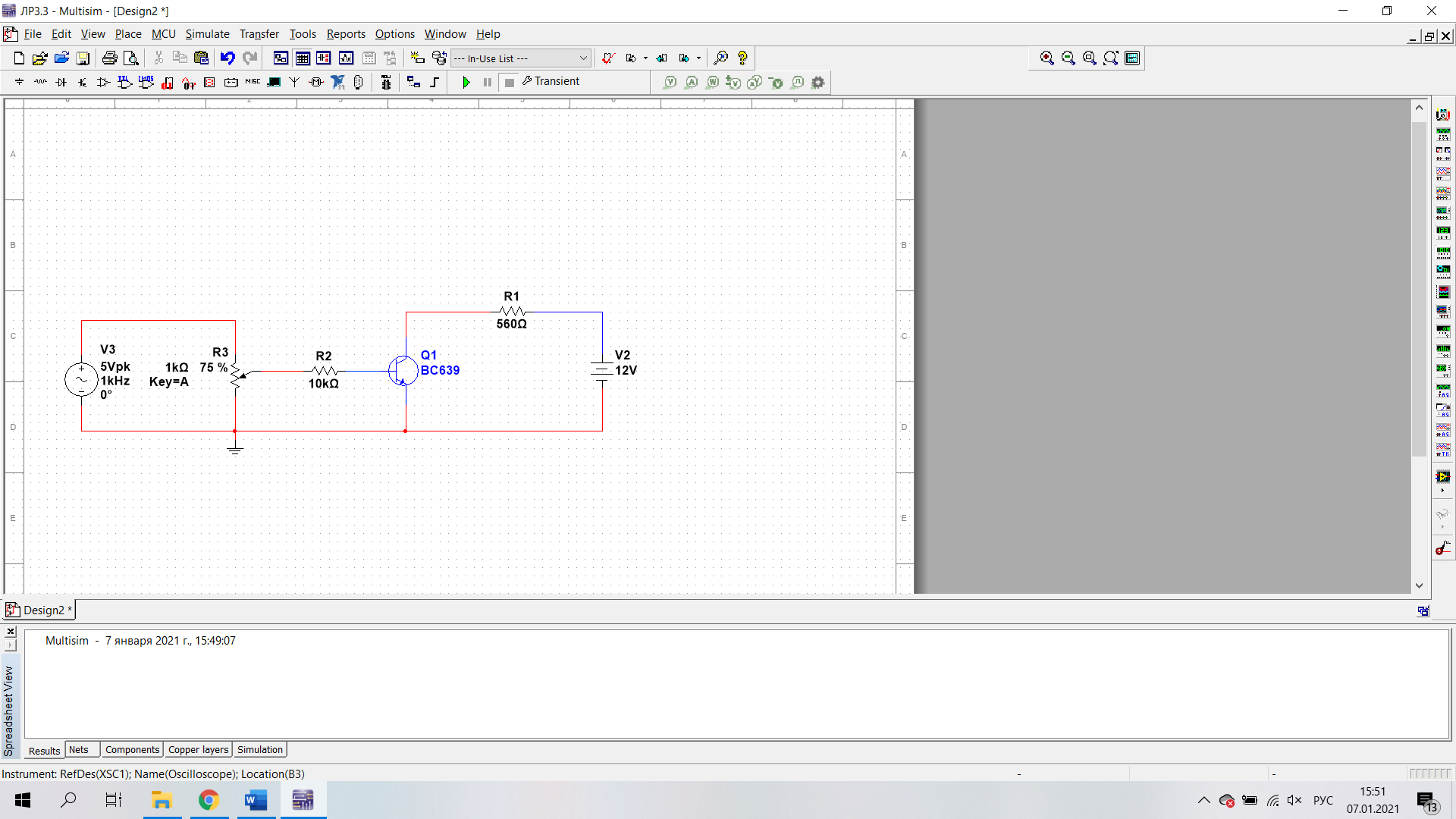Place Electromechanical motor component icon
This screenshot has height=819, width=1456.
[x=316, y=82]
